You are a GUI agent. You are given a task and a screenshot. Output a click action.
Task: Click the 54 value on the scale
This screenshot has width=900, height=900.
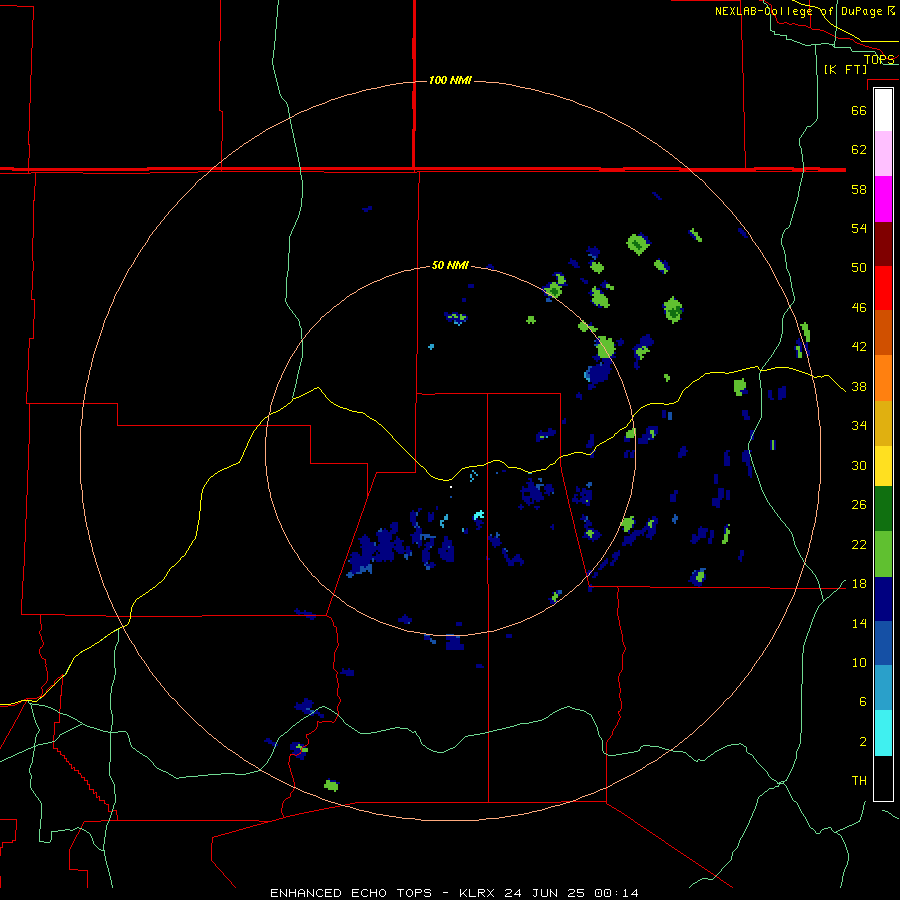pos(859,228)
